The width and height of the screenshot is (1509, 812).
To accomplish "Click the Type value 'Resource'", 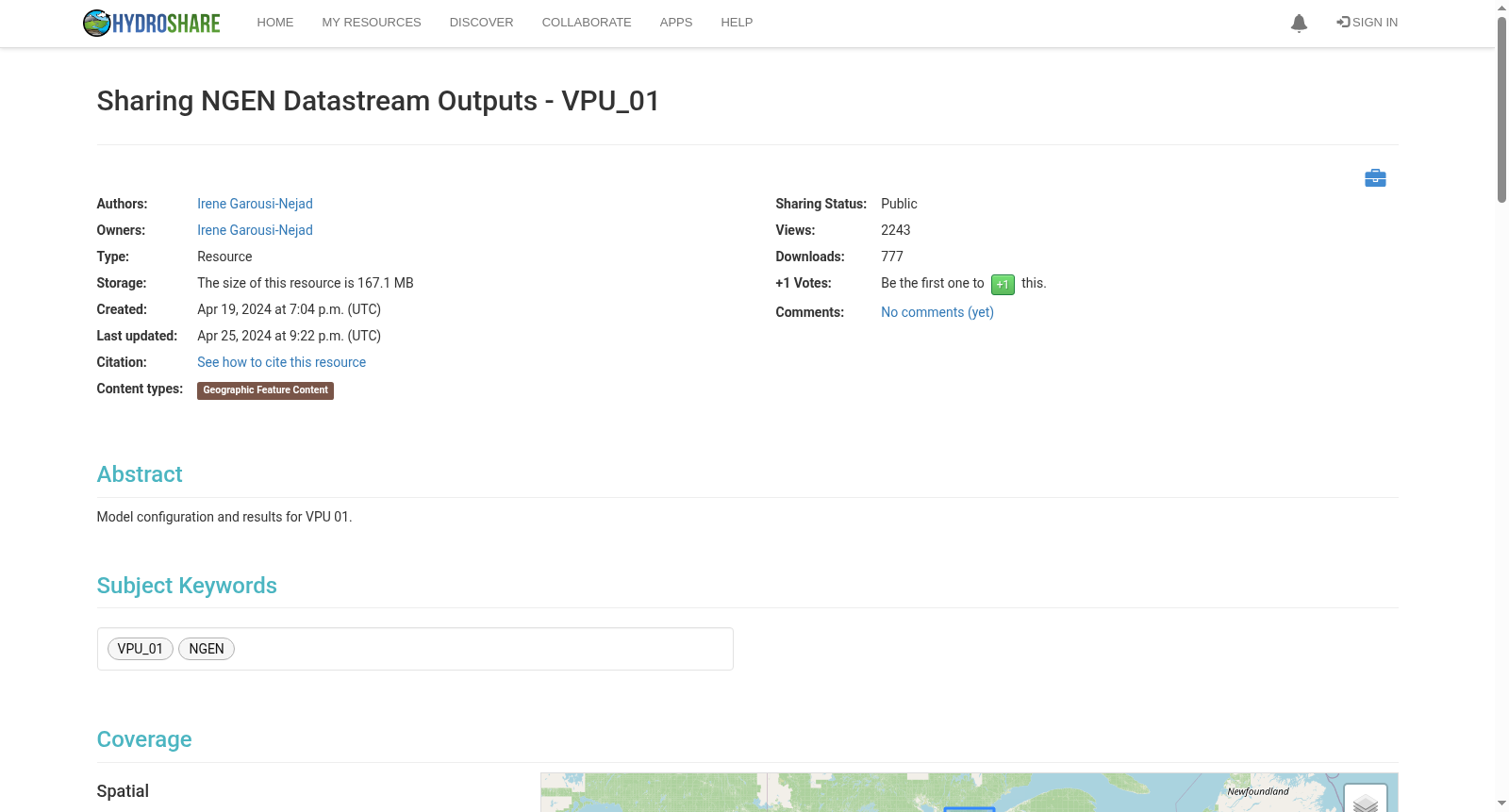I will 224,257.
